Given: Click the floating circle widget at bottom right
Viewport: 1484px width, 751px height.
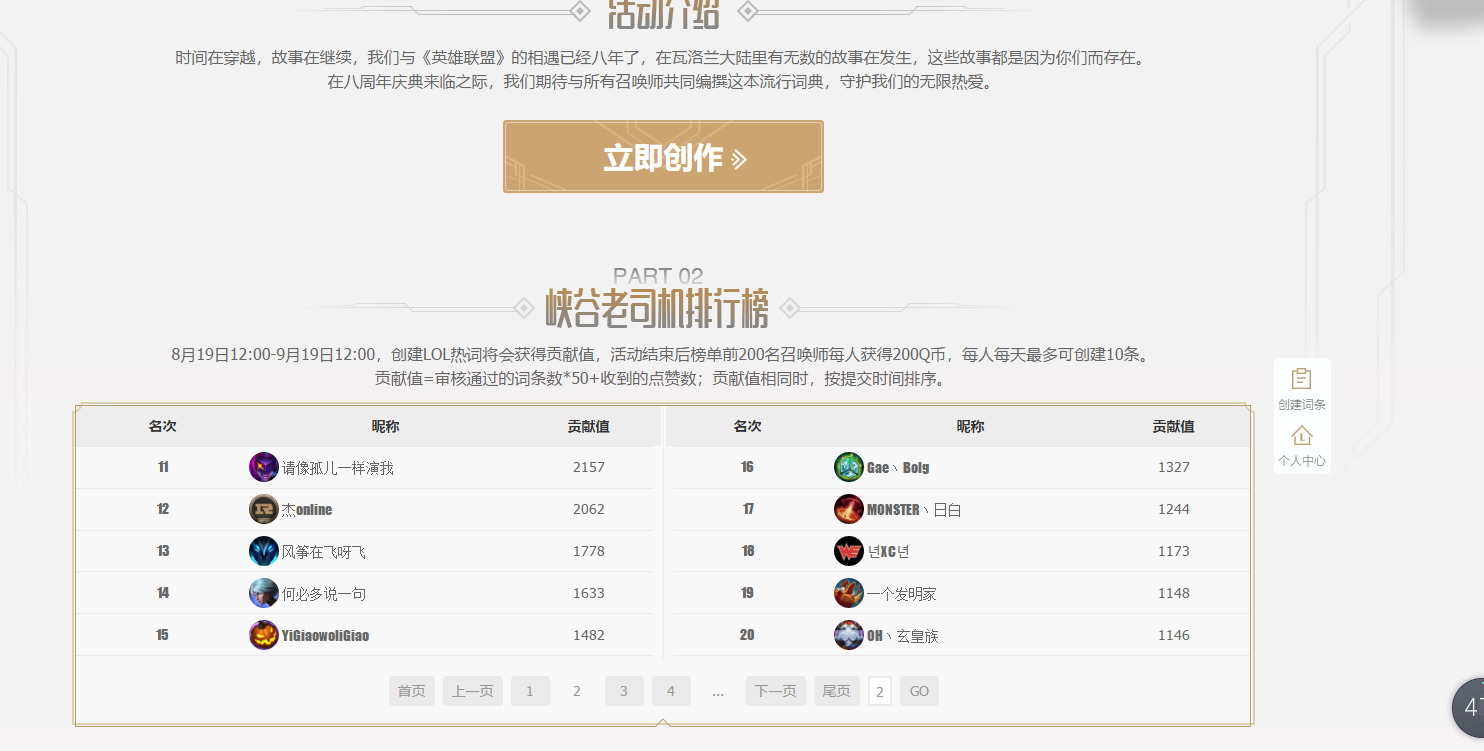Looking at the screenshot, I should [x=1469, y=707].
